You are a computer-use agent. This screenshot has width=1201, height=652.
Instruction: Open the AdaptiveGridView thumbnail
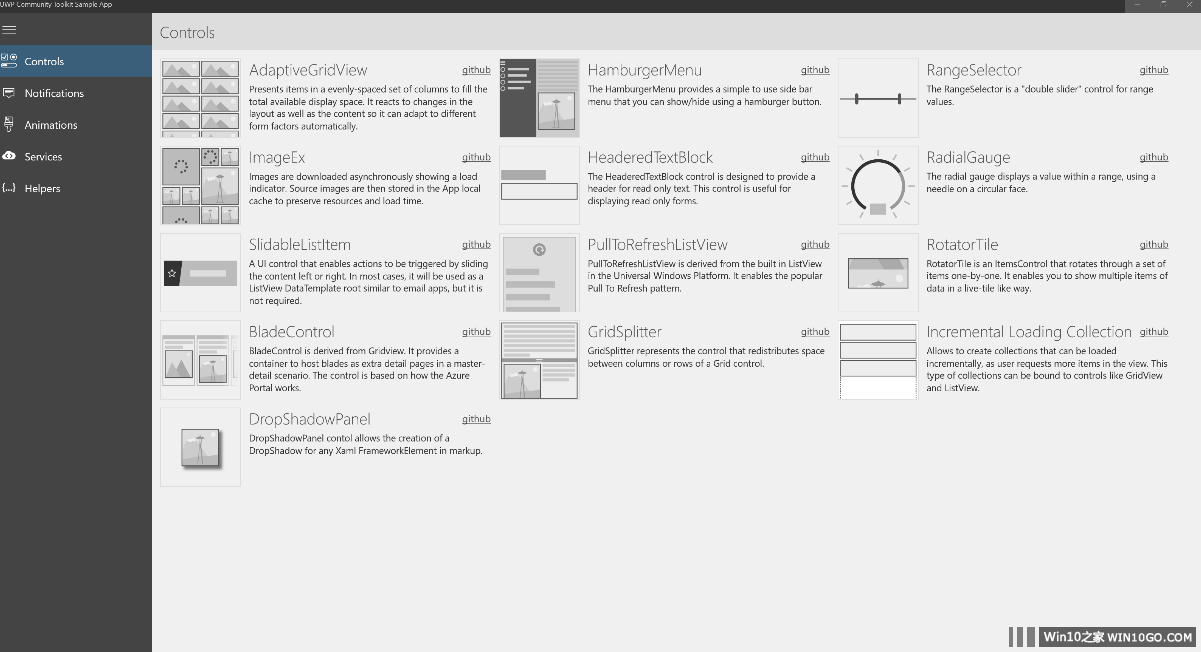coord(201,98)
